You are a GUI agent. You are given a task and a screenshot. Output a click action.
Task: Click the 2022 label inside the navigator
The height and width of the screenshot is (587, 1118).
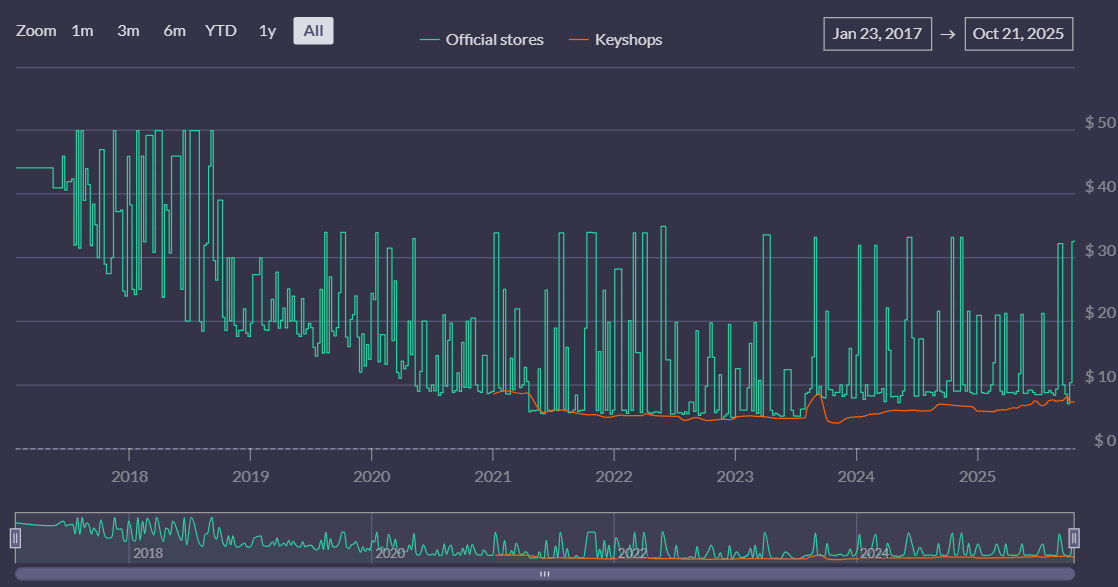tap(632, 553)
